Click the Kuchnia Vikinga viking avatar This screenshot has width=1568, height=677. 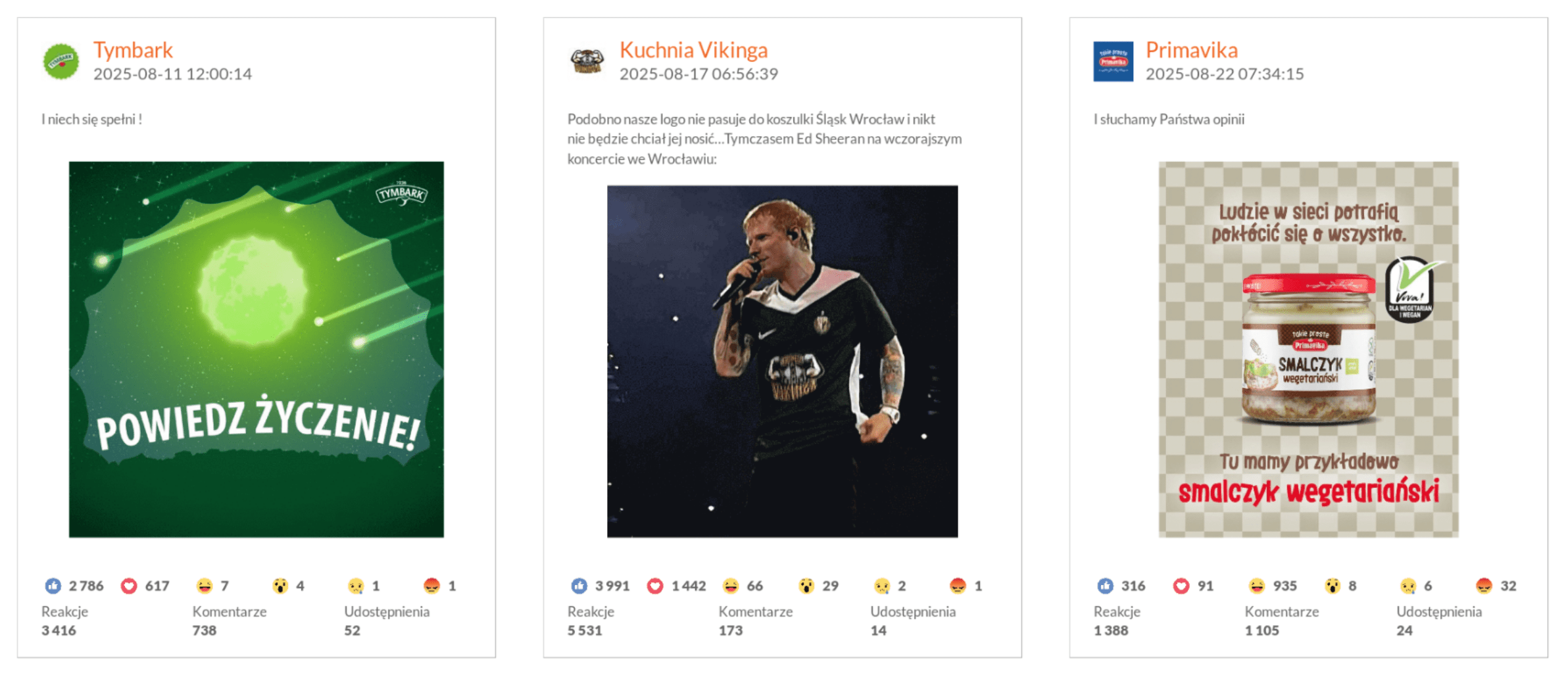pyautogui.click(x=586, y=60)
